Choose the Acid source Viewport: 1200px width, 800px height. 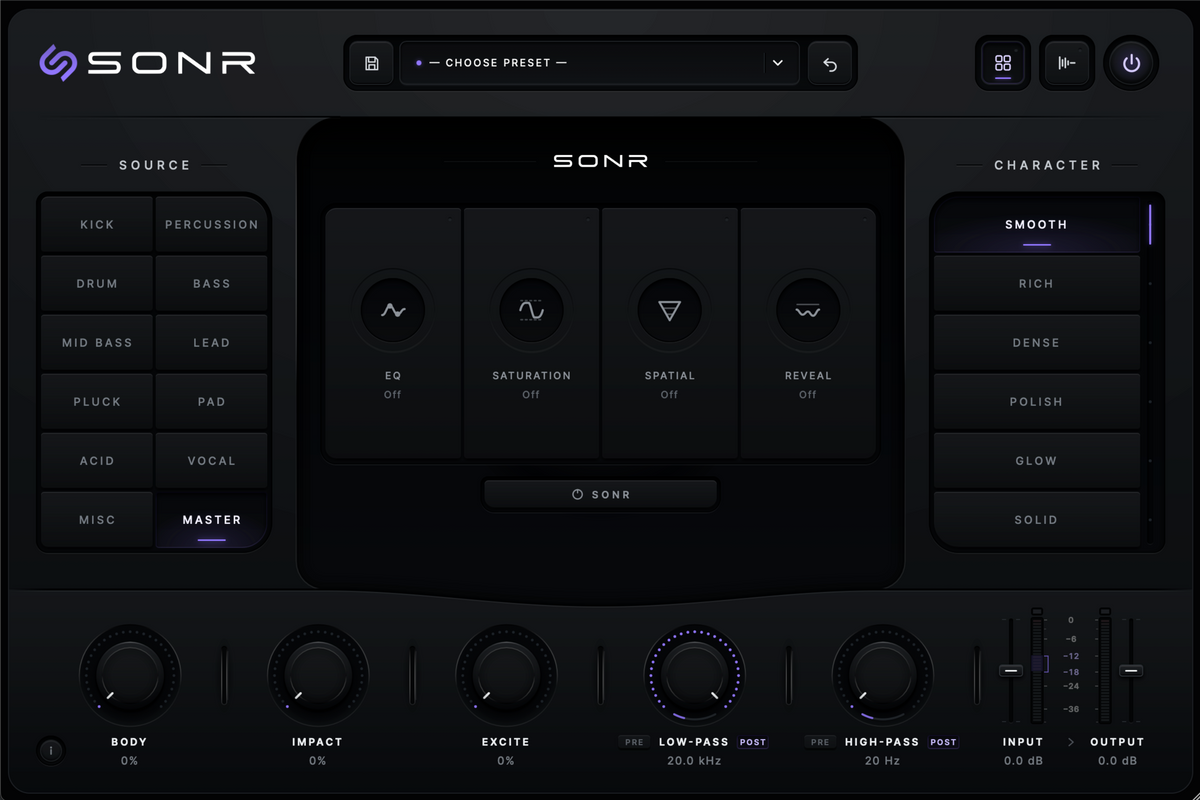pos(97,461)
